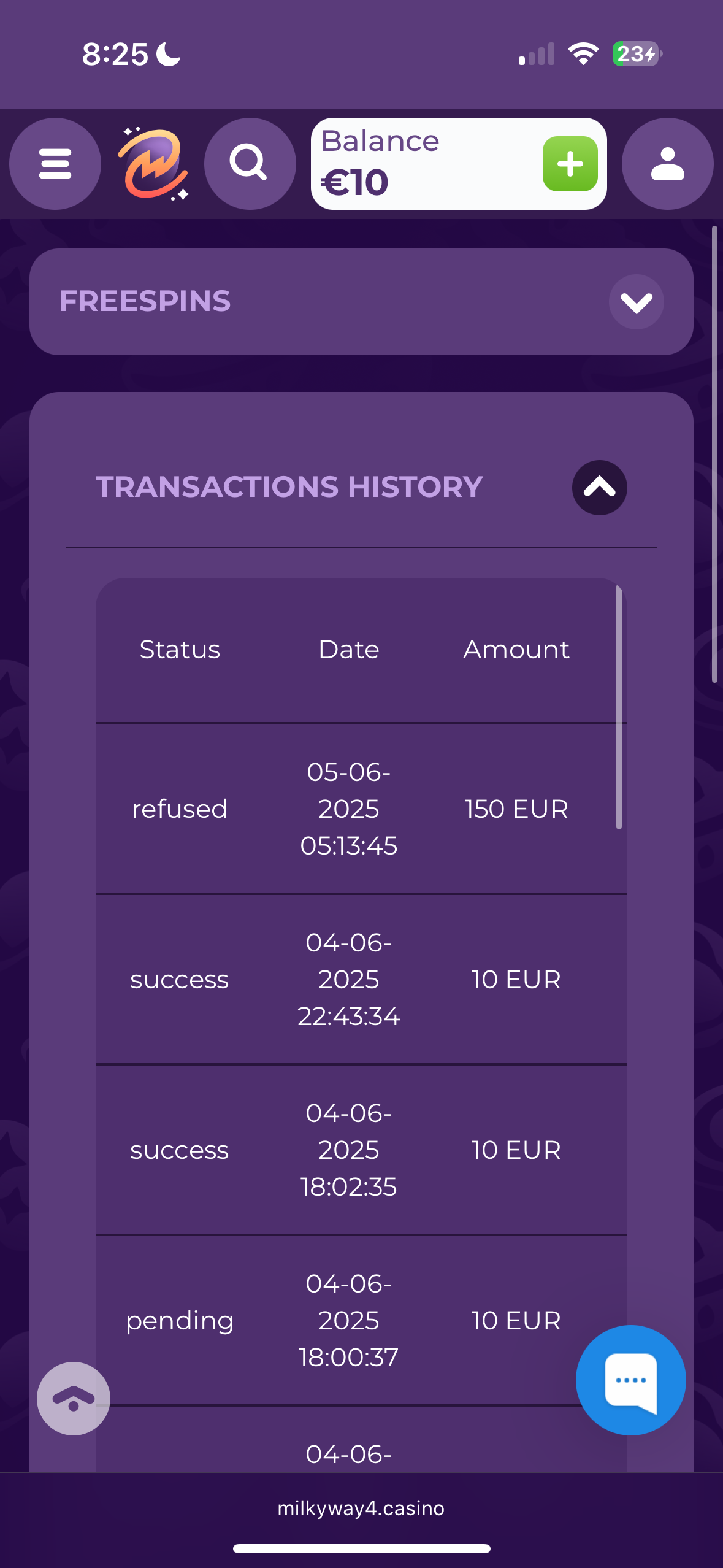Select the Date column header
This screenshot has width=723, height=1568.
point(348,649)
